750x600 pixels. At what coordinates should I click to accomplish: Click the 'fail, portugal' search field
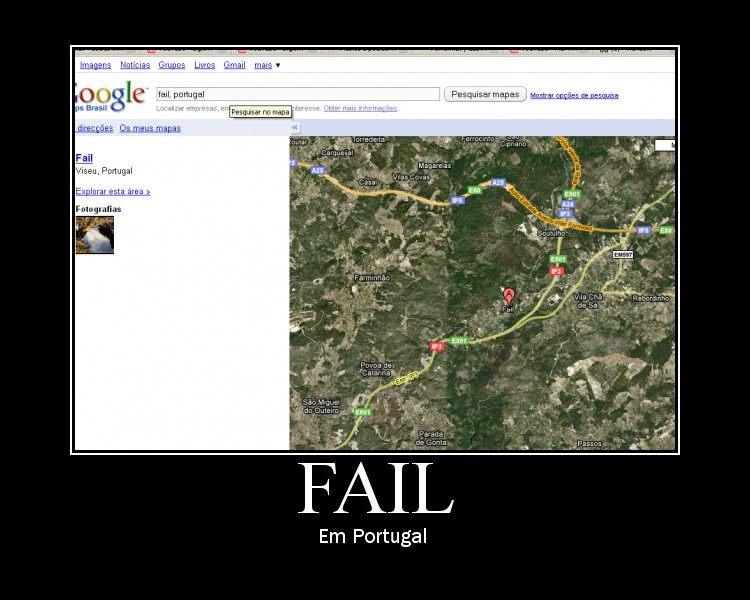(x=298, y=94)
